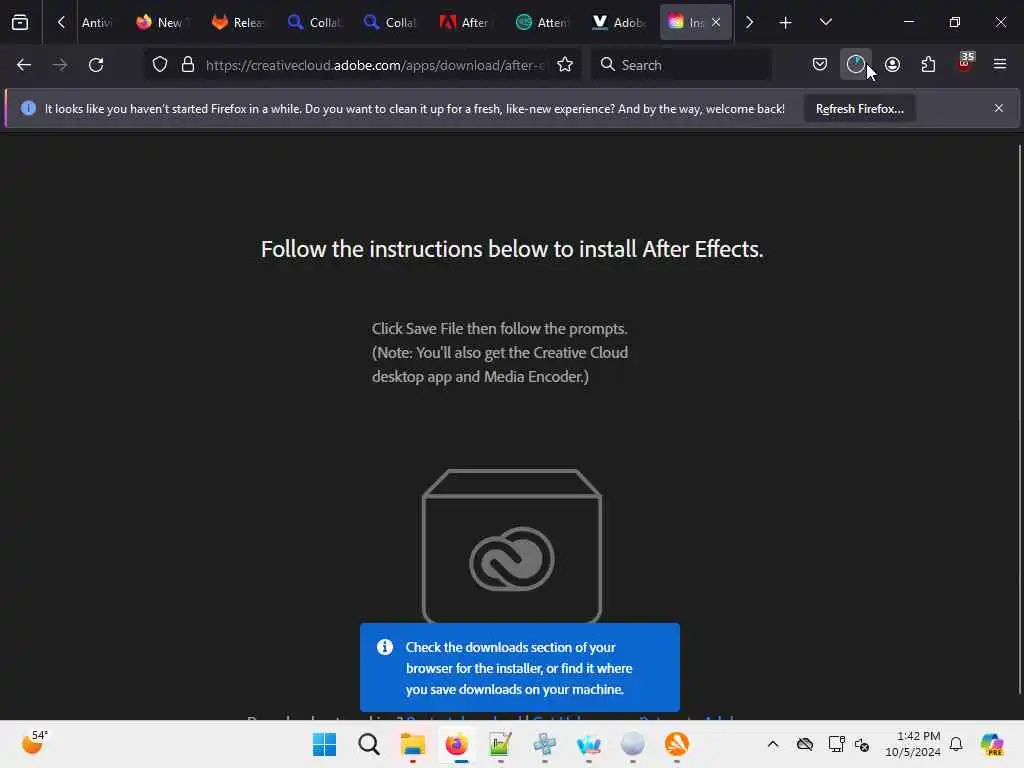1024x768 pixels.
Task: Open notifications bell icon
Action: 956,744
